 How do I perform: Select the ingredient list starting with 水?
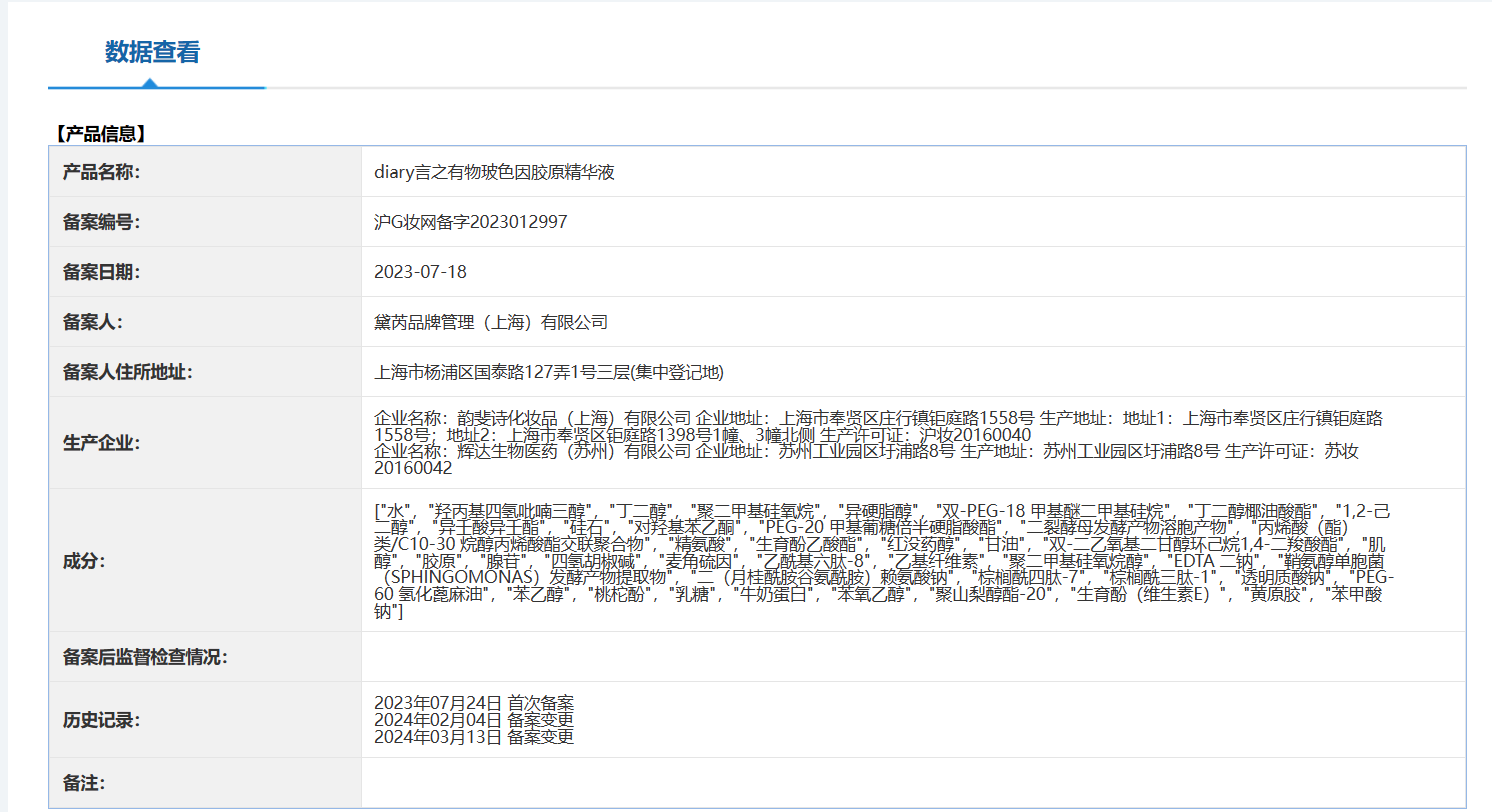pos(884,560)
